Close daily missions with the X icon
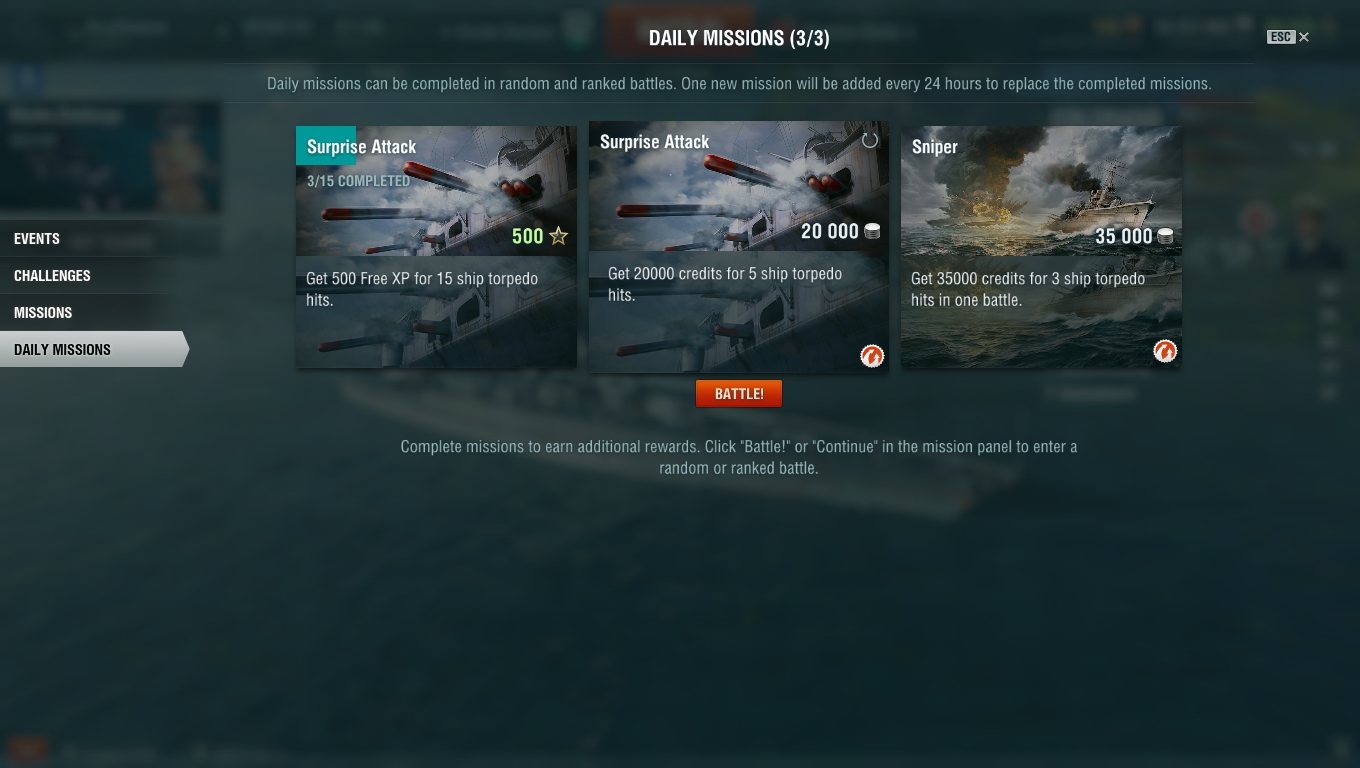 1304,37
